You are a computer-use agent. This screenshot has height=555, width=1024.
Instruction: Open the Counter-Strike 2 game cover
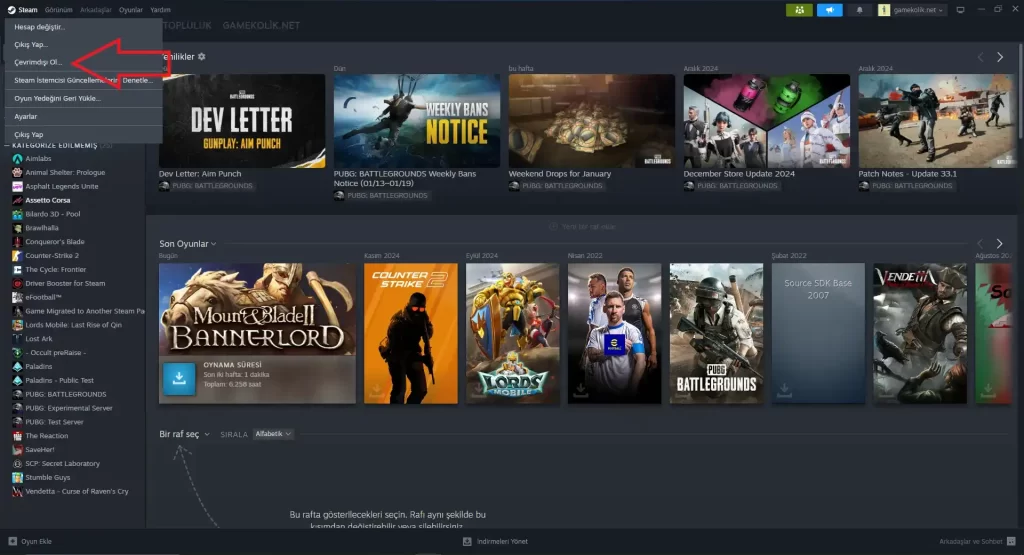(411, 333)
